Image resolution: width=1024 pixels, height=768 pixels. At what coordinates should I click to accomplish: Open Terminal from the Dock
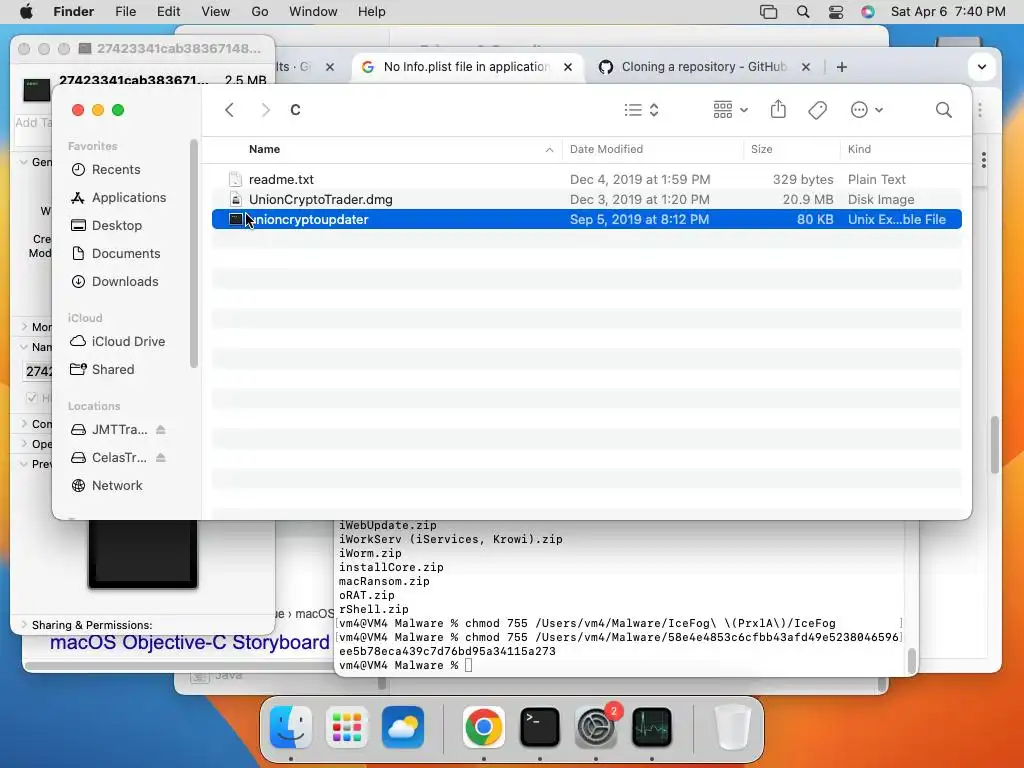(x=539, y=727)
